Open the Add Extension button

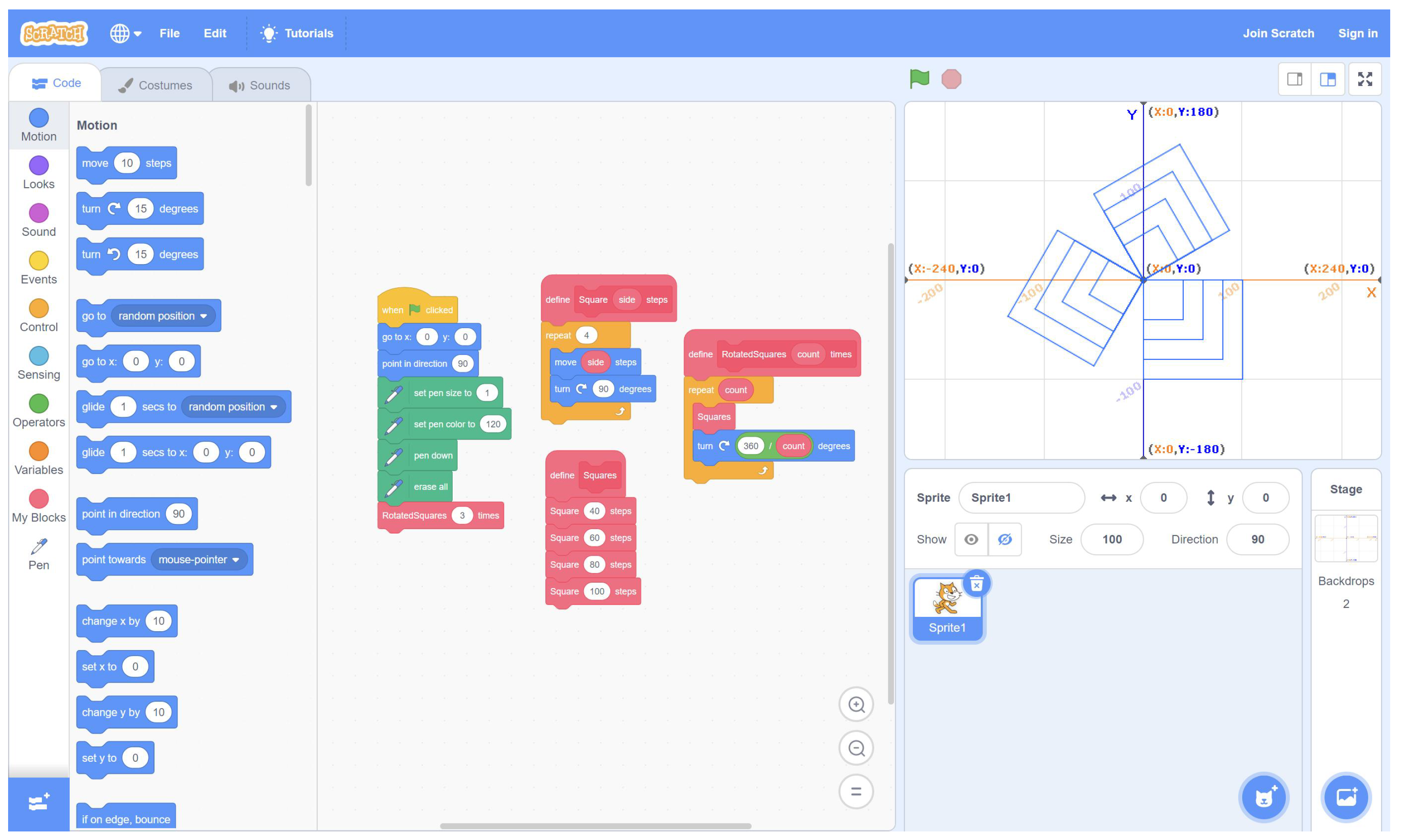coord(39,803)
